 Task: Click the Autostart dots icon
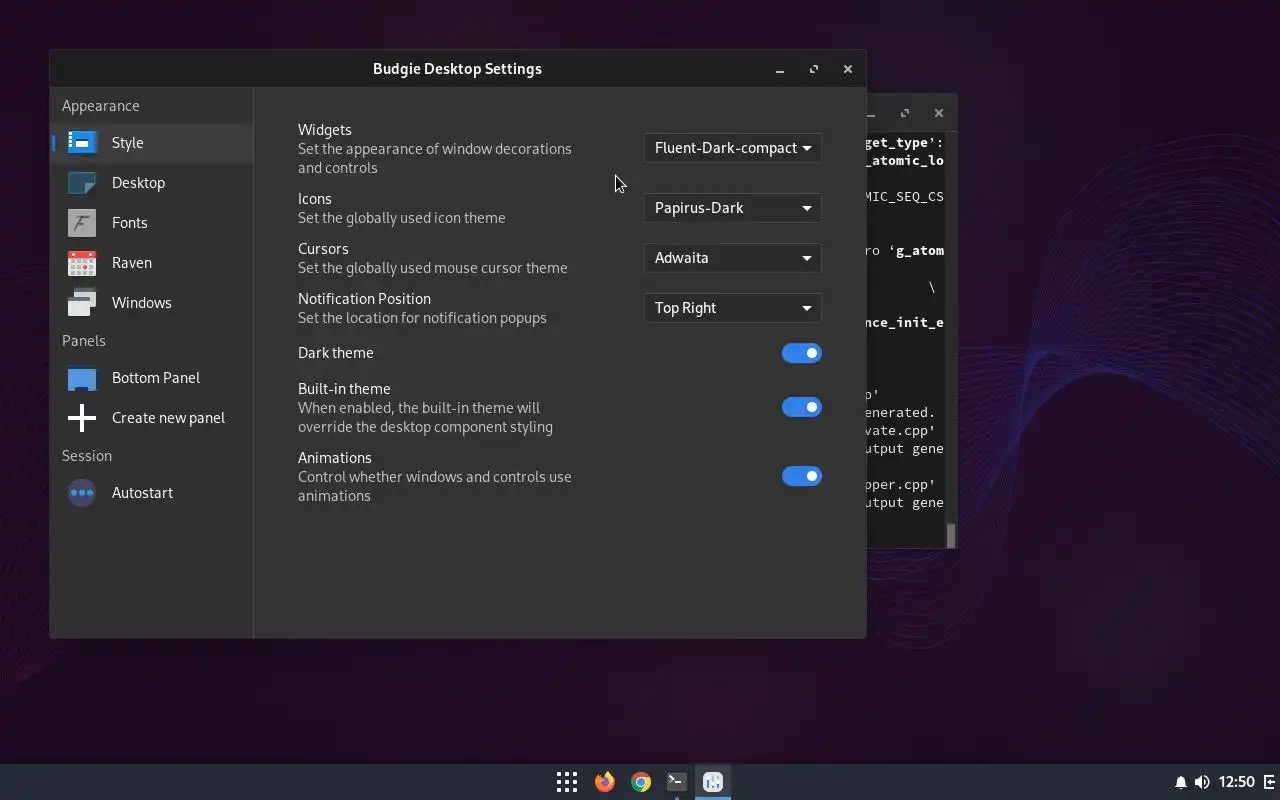pyautogui.click(x=82, y=493)
